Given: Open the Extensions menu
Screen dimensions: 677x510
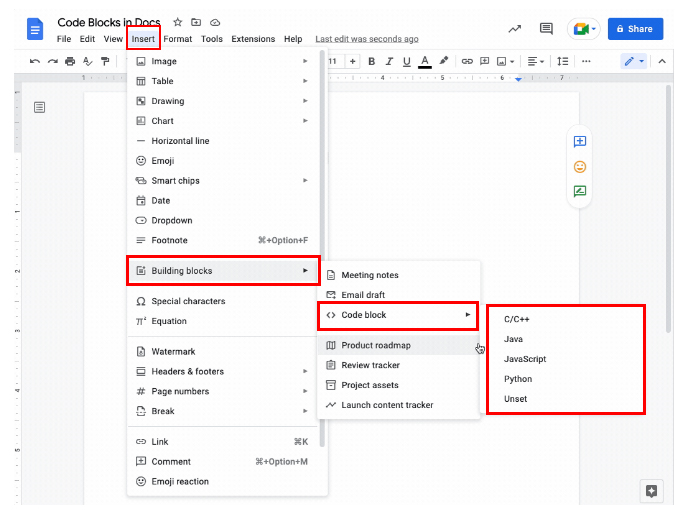Looking at the screenshot, I should (253, 39).
